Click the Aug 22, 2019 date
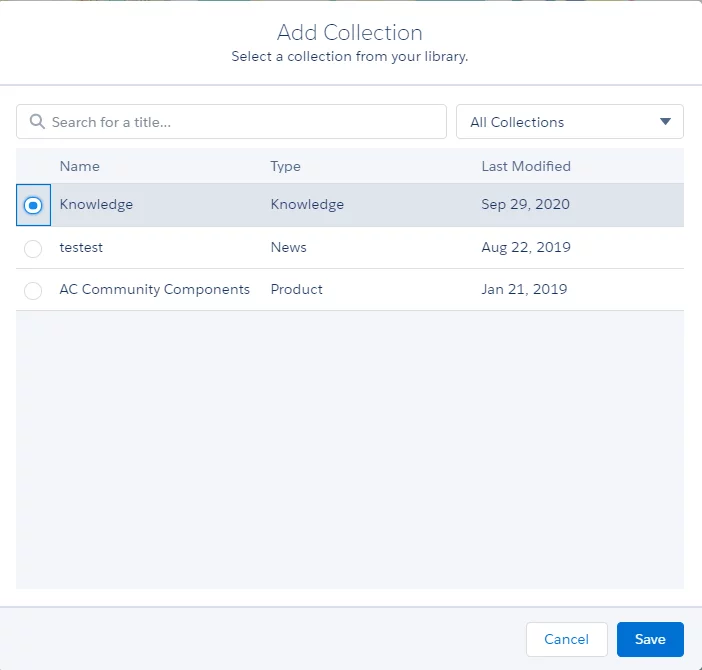The height and width of the screenshot is (670, 702). [526, 248]
